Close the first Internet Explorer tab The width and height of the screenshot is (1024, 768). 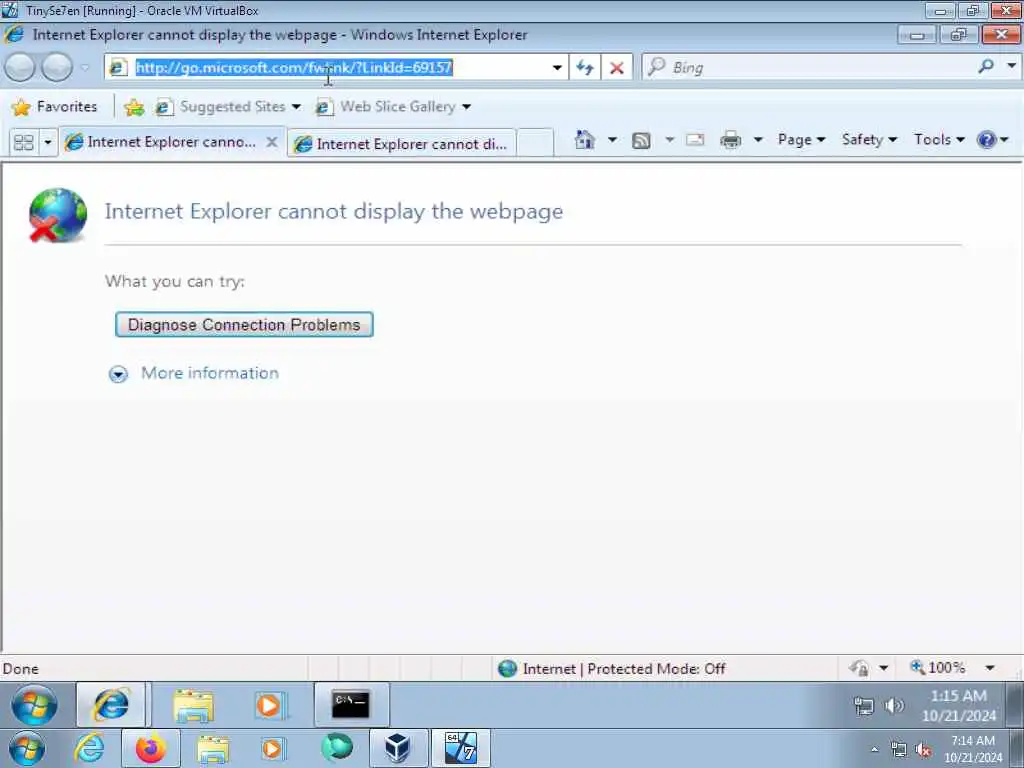tap(272, 142)
